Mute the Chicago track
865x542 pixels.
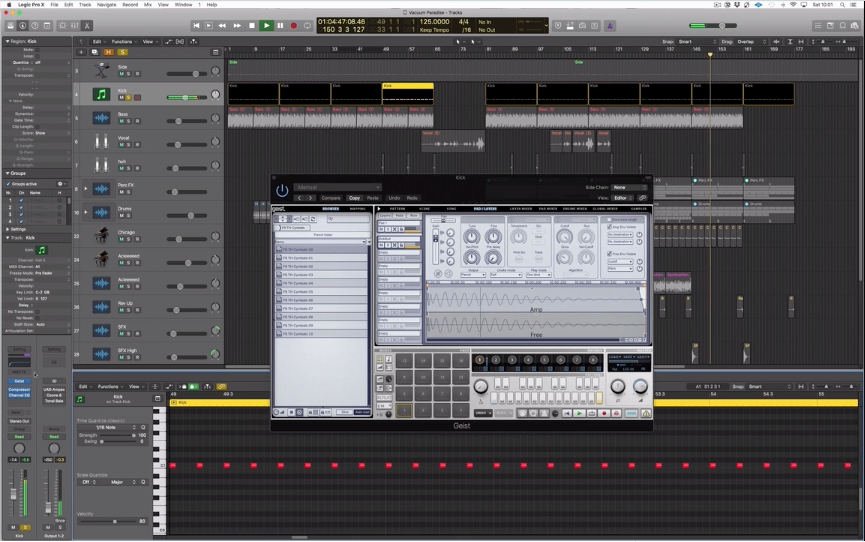[x=121, y=240]
